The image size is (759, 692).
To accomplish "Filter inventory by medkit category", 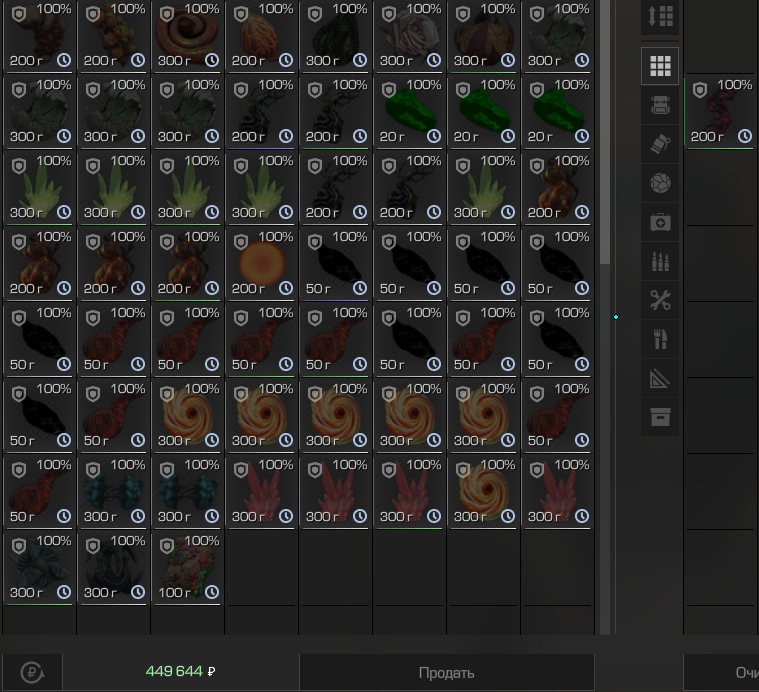I will coord(660,223).
